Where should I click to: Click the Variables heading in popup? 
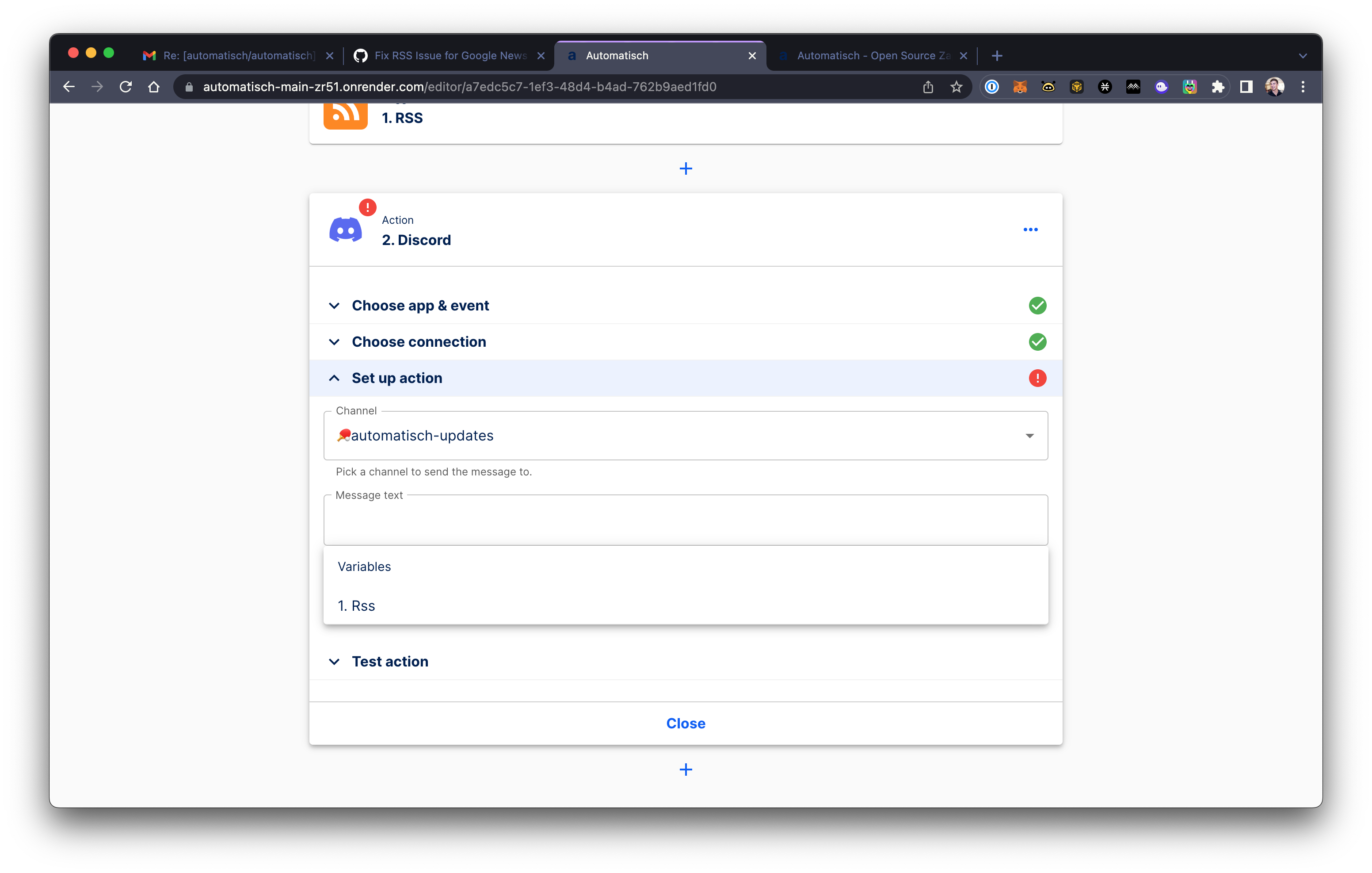coord(364,567)
